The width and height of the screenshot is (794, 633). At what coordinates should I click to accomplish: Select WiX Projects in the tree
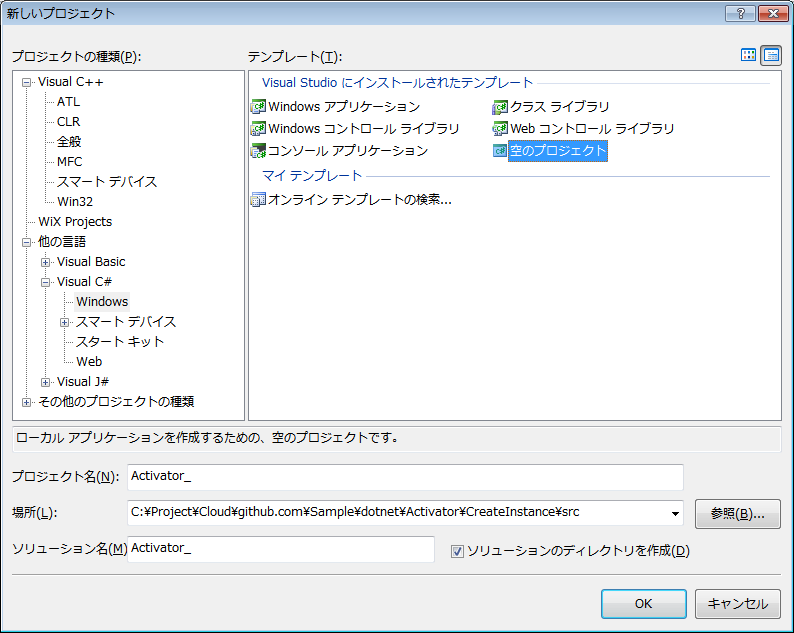[75, 222]
